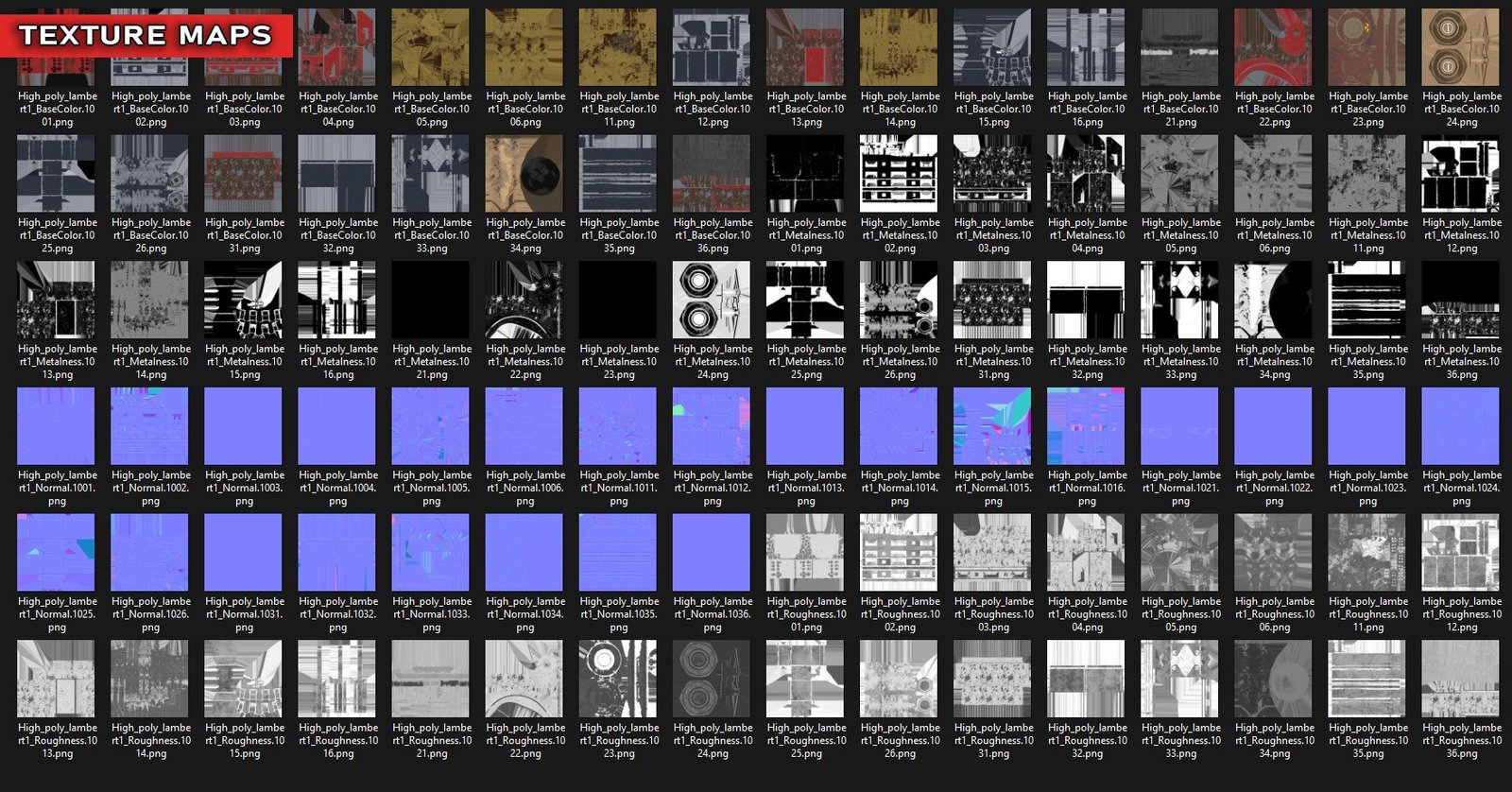Select file name 'High_poly_lambert1_Roughness.1016.png'
Image resolution: width=1512 pixels, height=792 pixels.
pyautogui.click(x=338, y=741)
